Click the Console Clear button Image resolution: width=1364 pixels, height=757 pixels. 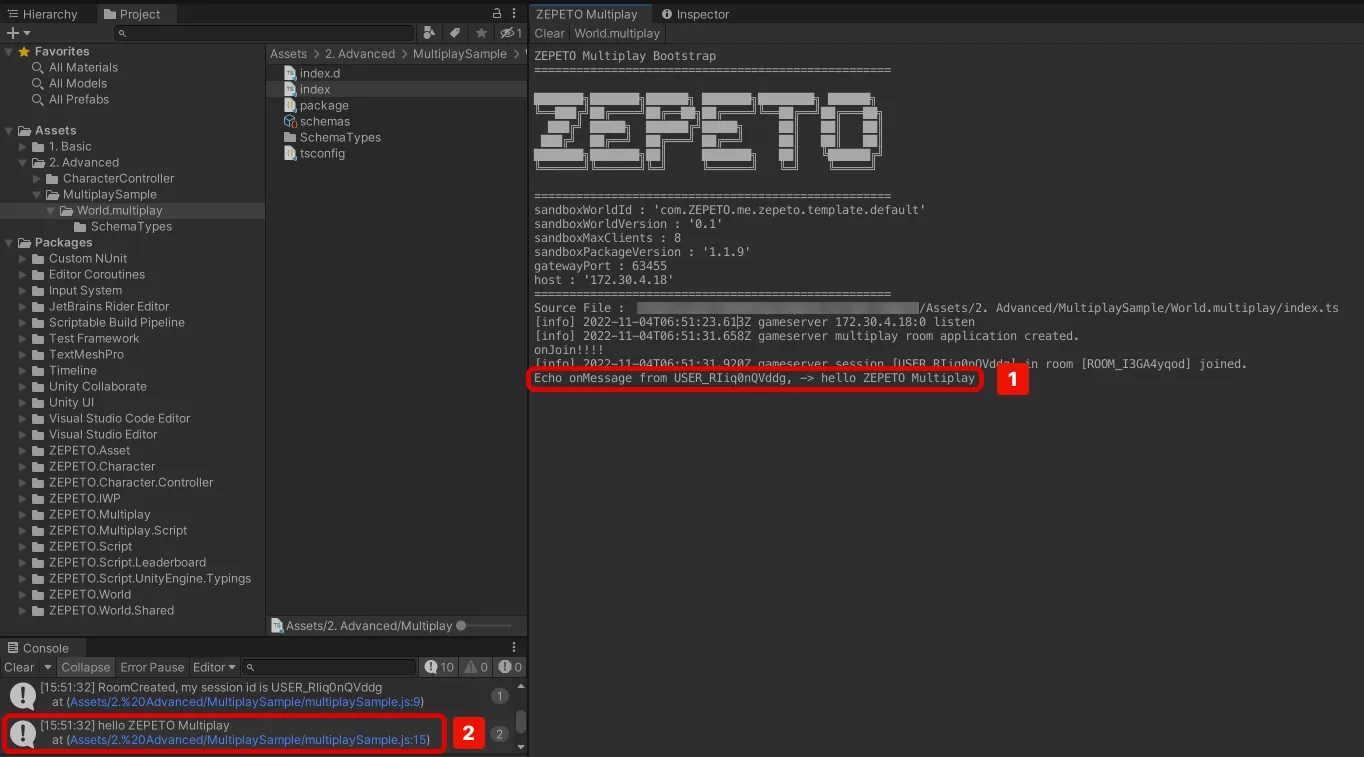pos(19,667)
